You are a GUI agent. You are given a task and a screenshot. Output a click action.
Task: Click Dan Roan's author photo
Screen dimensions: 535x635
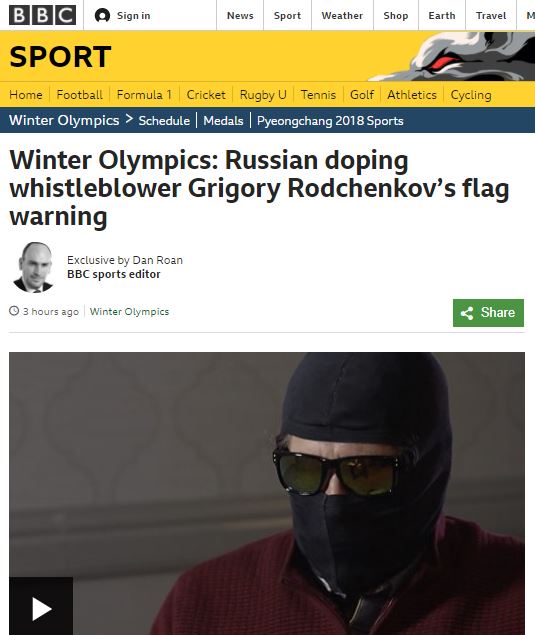[34, 267]
